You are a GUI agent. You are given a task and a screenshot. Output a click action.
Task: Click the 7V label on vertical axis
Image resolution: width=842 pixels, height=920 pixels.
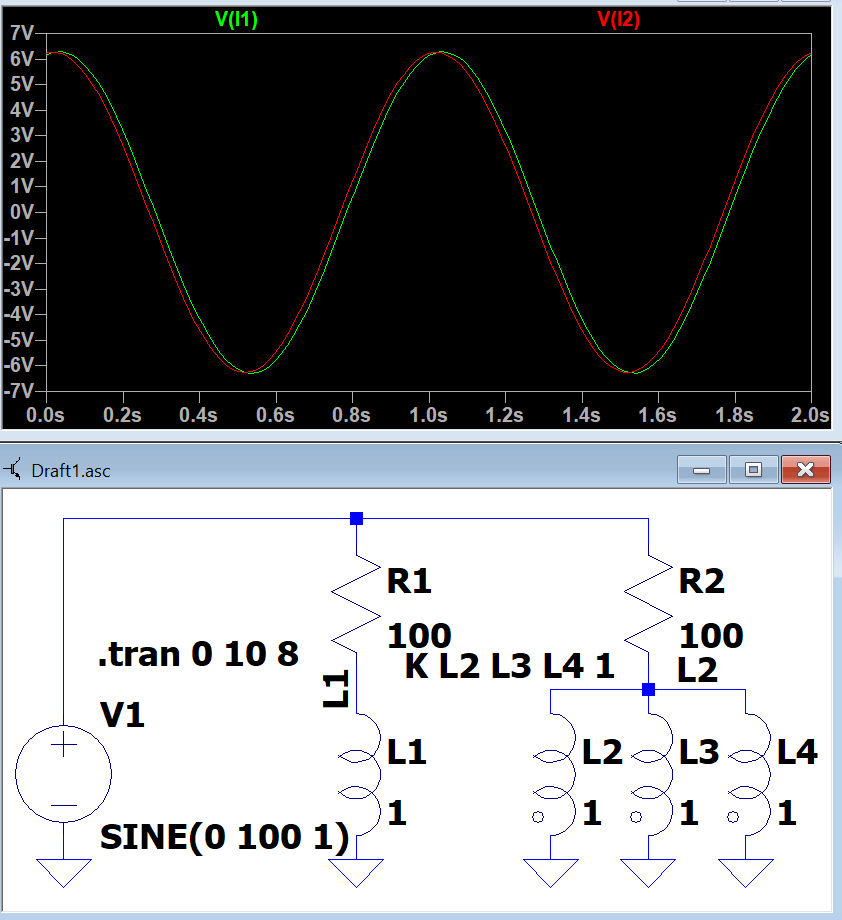click(22, 33)
